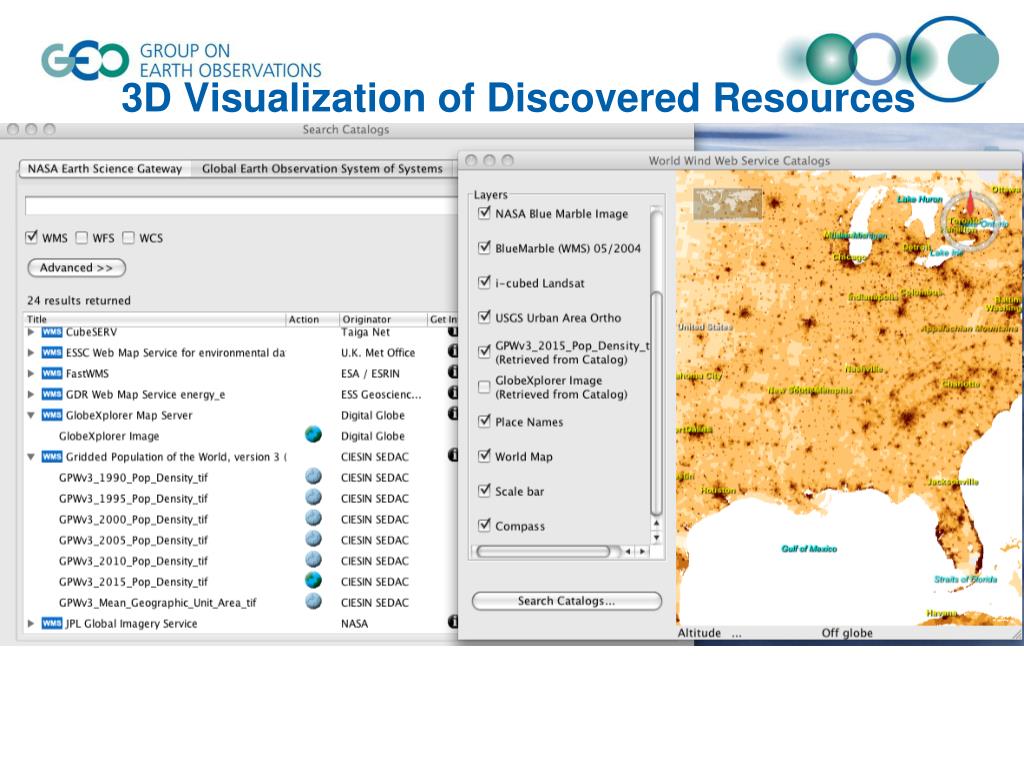Toggle the World Map layer

pos(484,456)
